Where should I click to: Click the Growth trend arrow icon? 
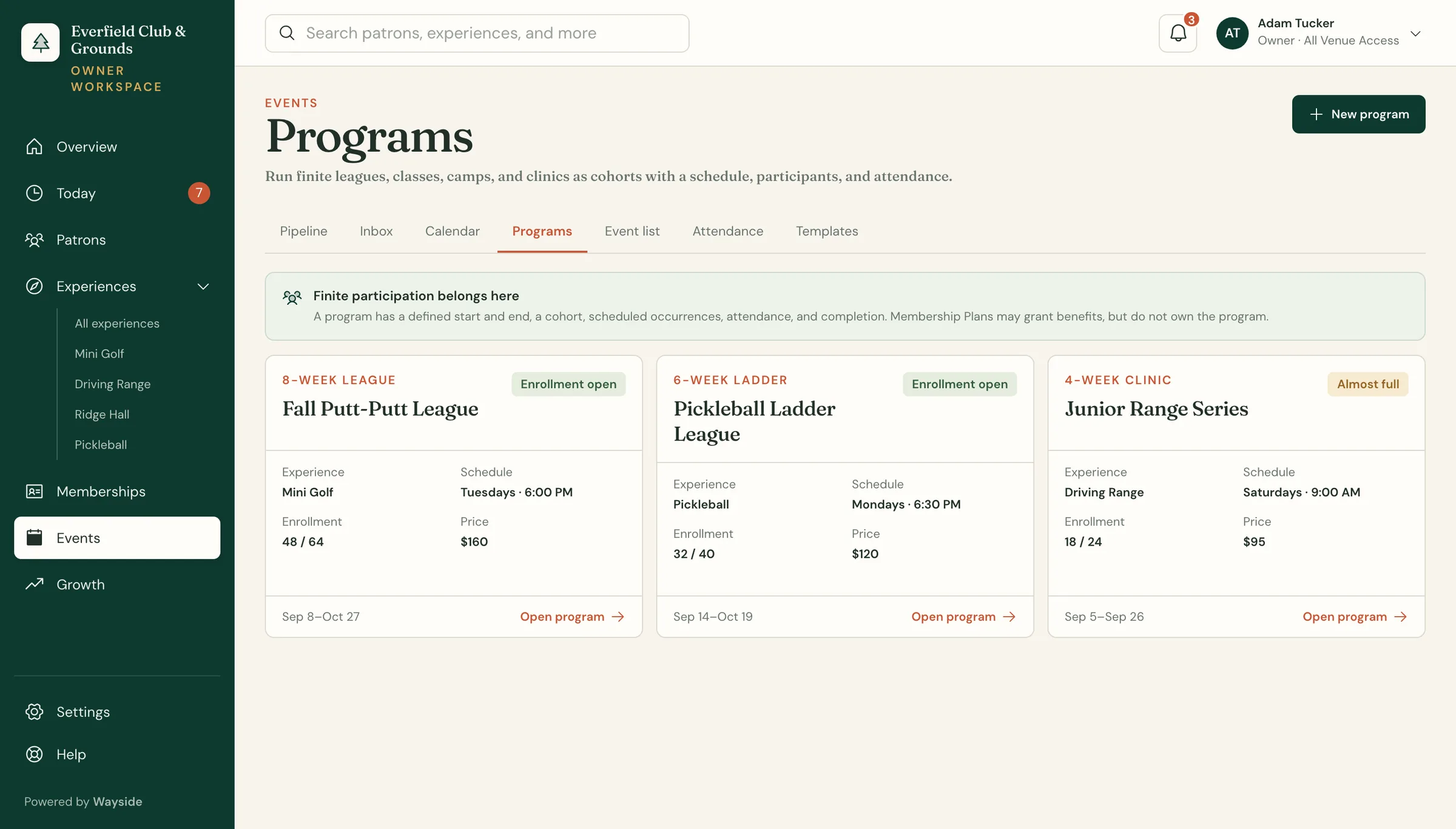[x=35, y=584]
